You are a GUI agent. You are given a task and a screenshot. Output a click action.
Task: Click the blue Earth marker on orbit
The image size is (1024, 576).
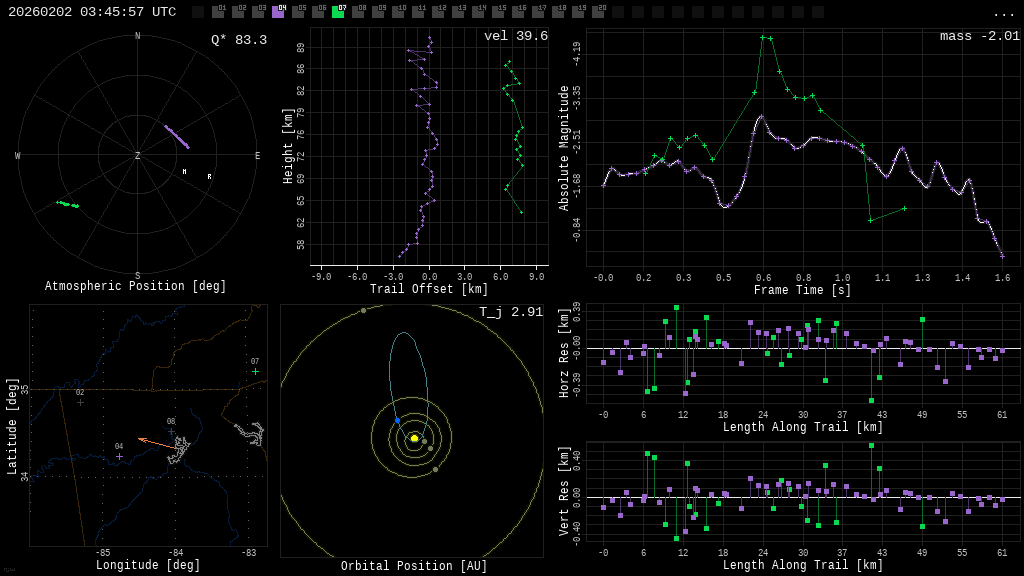coord(397,420)
